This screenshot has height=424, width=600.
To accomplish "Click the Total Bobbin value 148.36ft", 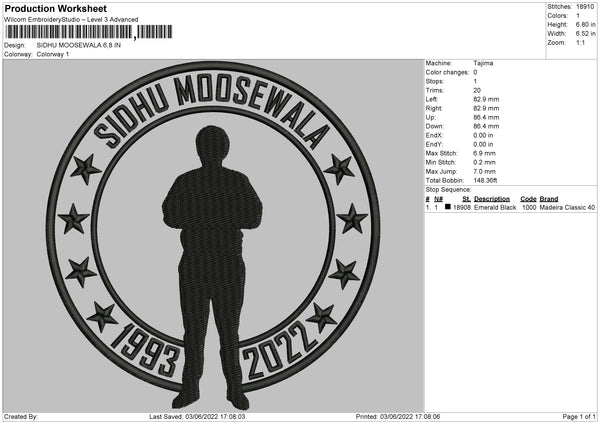I will tap(485, 180).
